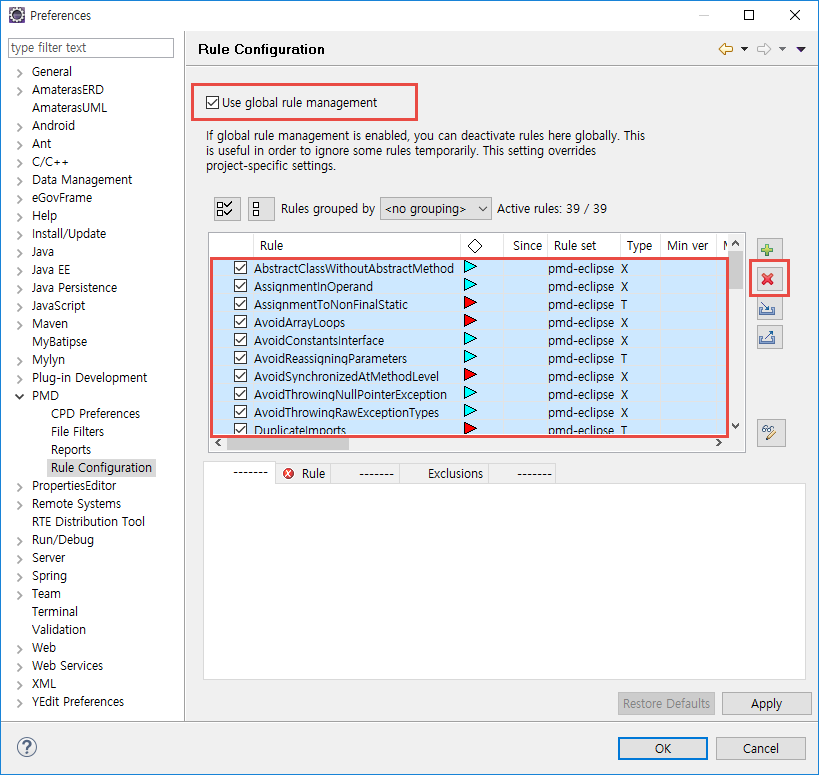
Task: Uncheck the AvoidArrayLoops rule
Action: tap(240, 322)
